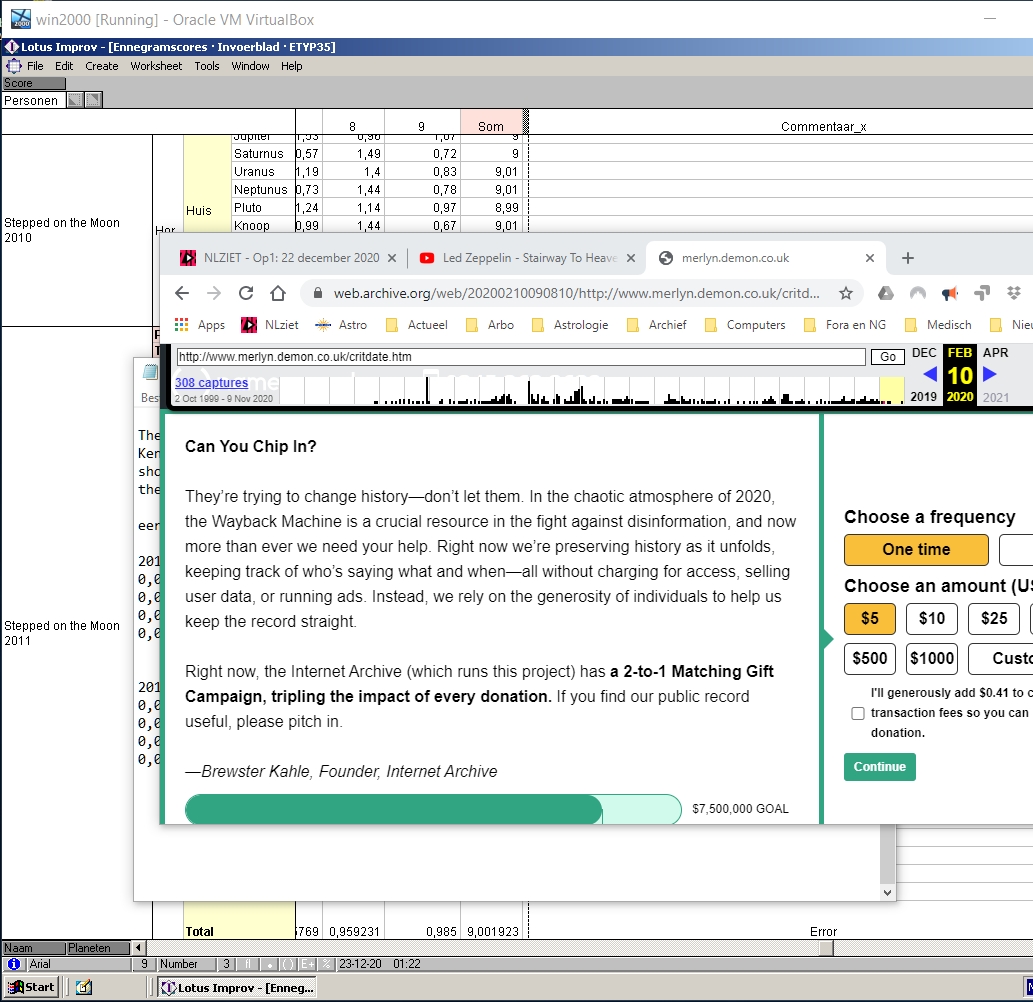Activate Lotus Improv taskbar button
The height and width of the screenshot is (1002, 1033).
[x=238, y=988]
